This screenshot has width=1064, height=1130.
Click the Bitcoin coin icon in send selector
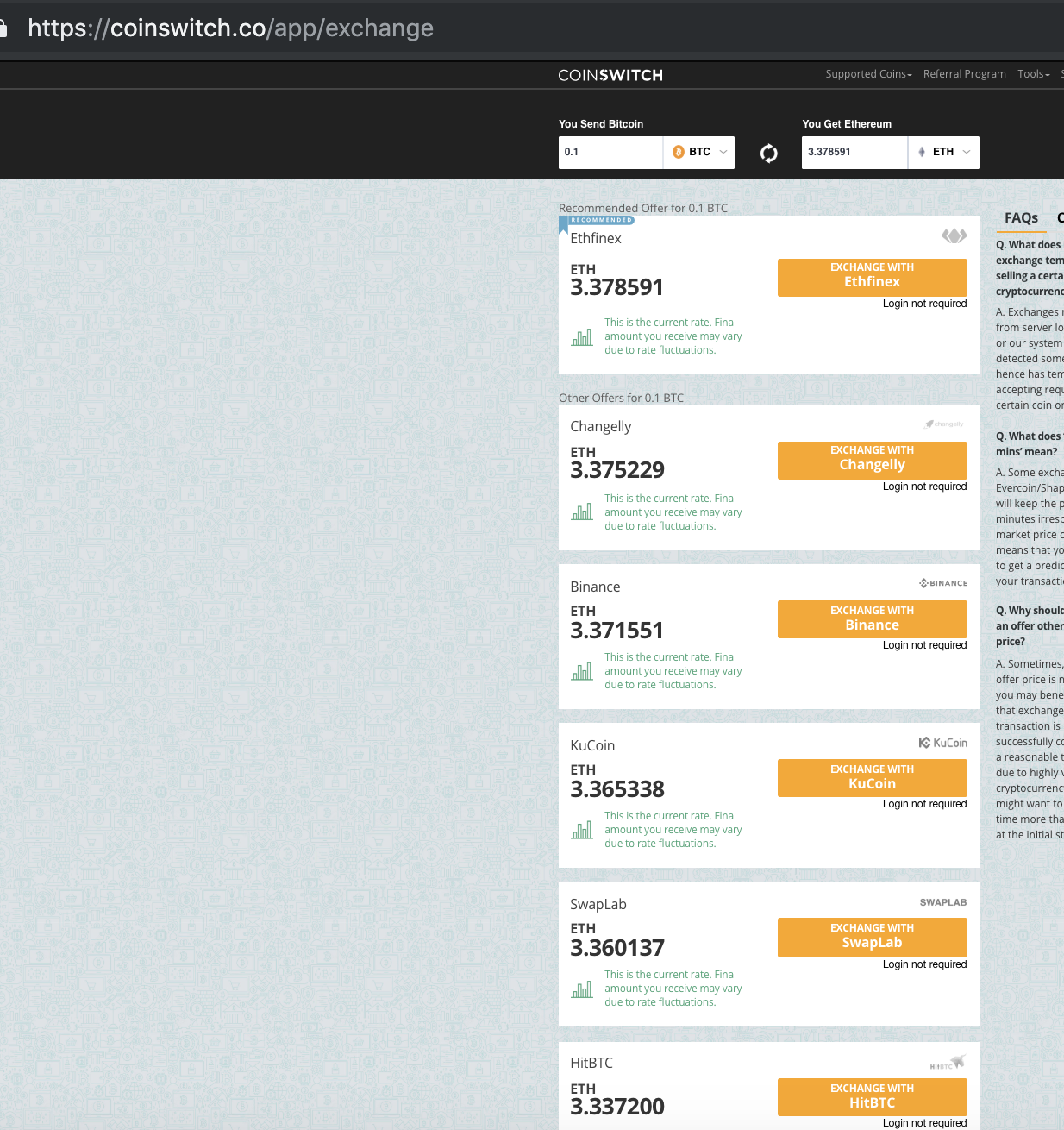click(x=679, y=152)
